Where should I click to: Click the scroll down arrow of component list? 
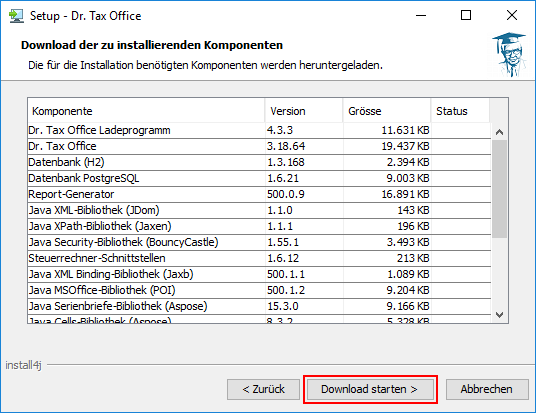[x=499, y=315]
